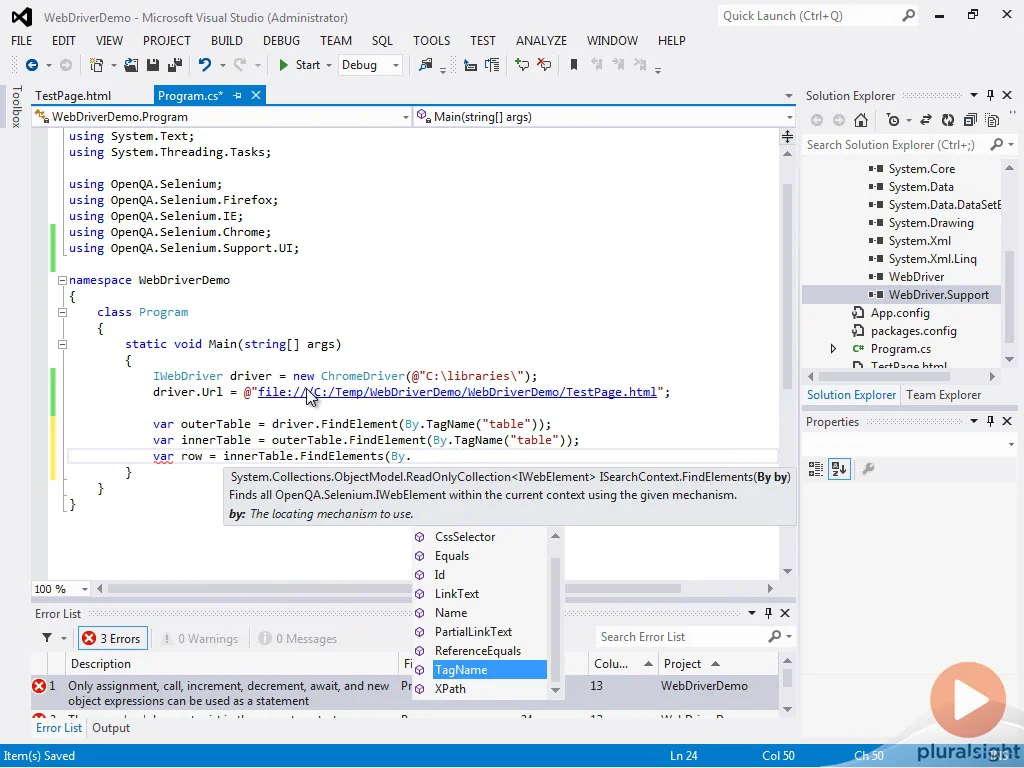
Task: Click the Comment selected lines icon
Action: pyautogui.click(x=522, y=65)
